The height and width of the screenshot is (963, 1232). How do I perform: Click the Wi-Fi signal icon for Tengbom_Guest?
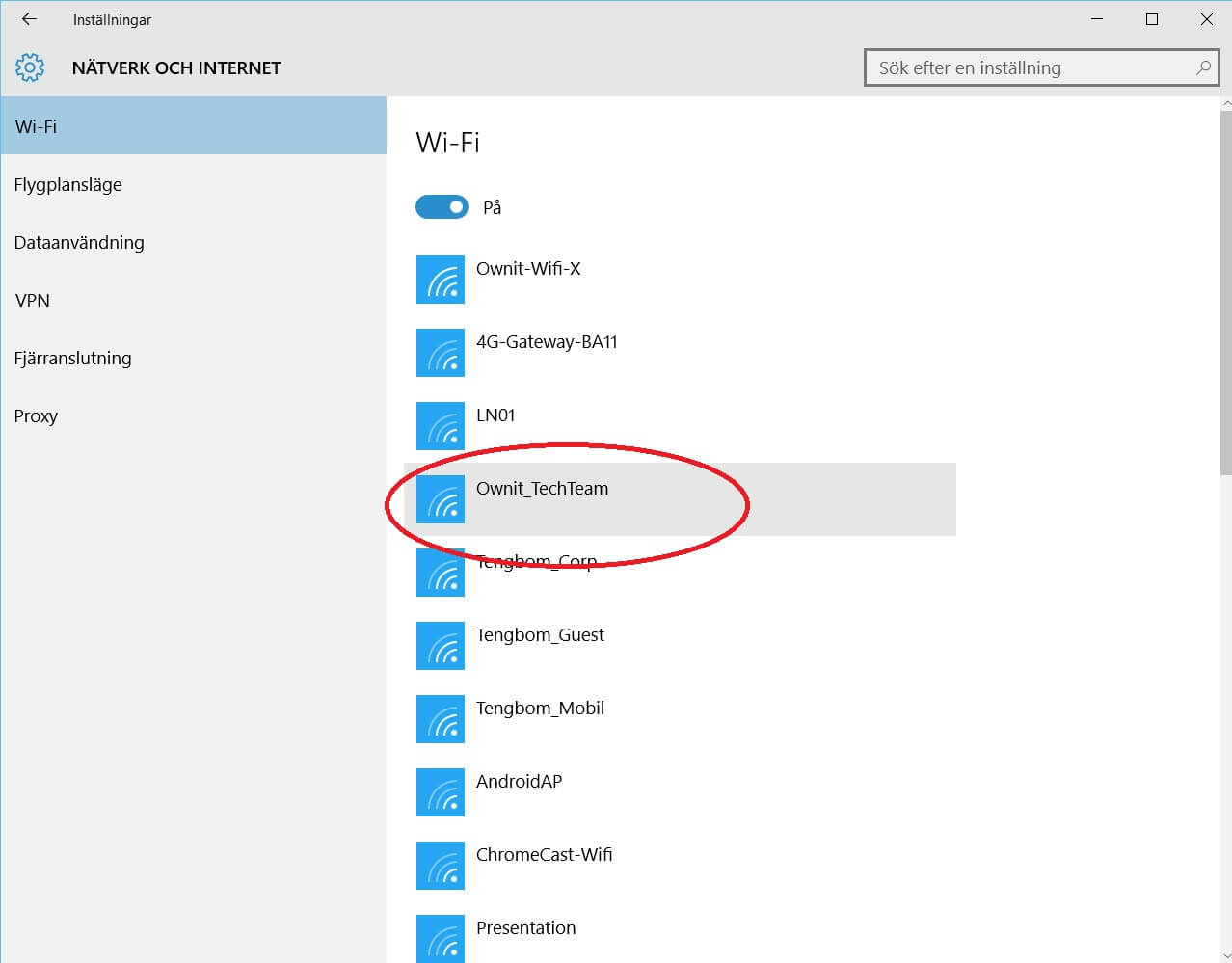(x=441, y=646)
